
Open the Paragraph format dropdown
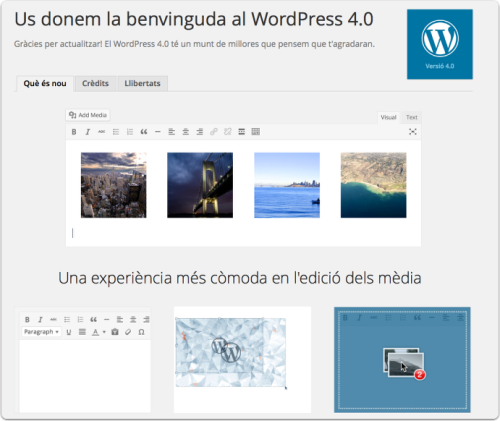click(41, 332)
